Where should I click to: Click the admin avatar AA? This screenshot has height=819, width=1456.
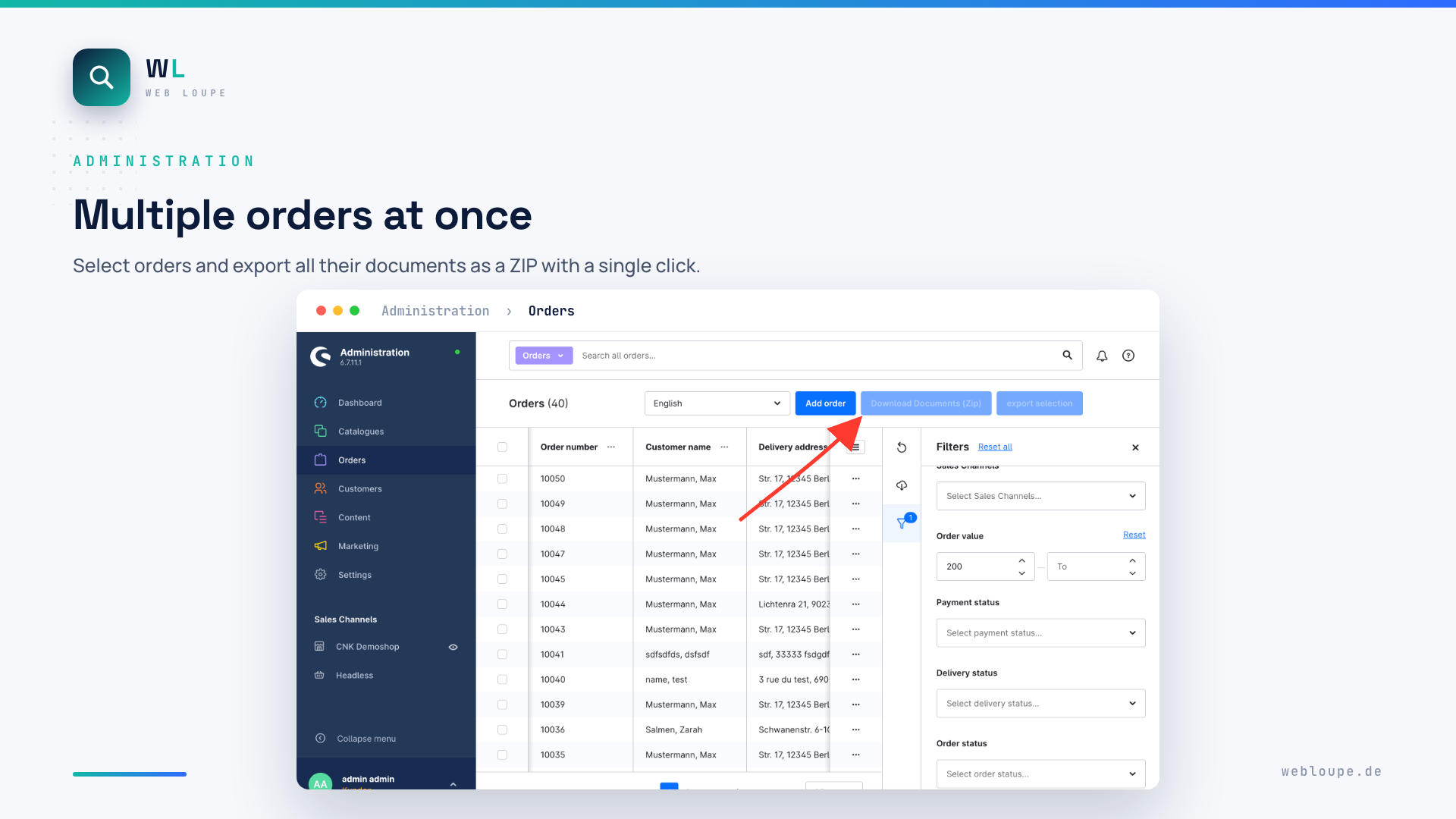[320, 783]
